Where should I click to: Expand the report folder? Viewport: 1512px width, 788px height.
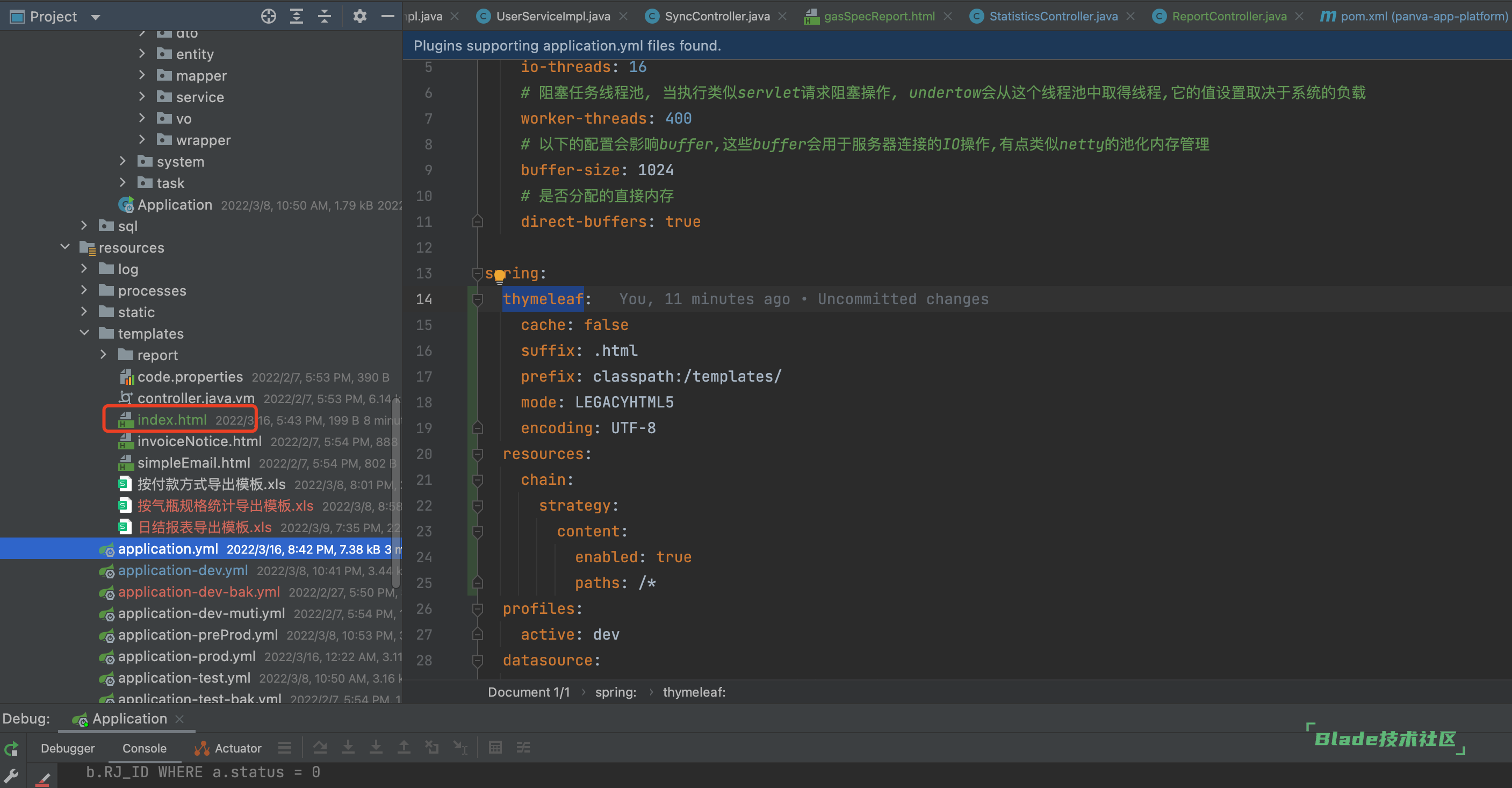point(103,355)
